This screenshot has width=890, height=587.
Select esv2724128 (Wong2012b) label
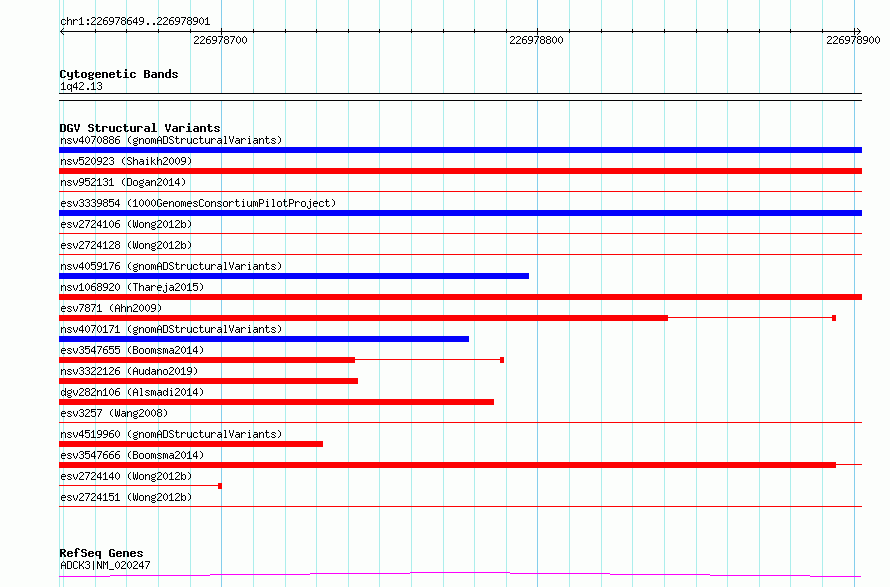[126, 245]
